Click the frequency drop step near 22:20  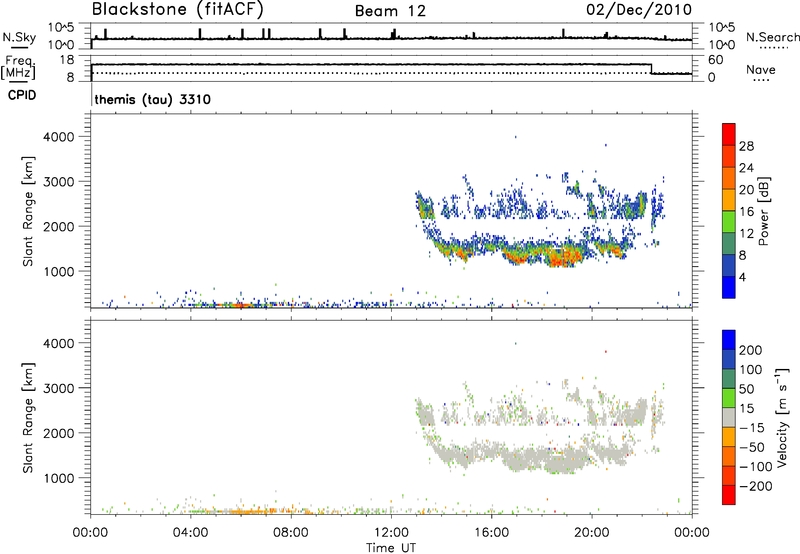tap(652, 69)
